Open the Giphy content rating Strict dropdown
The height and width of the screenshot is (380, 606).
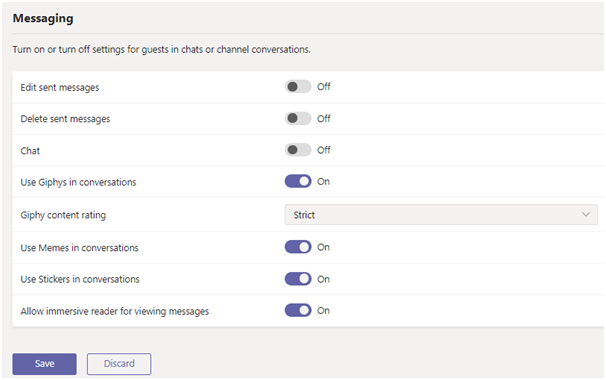click(441, 215)
